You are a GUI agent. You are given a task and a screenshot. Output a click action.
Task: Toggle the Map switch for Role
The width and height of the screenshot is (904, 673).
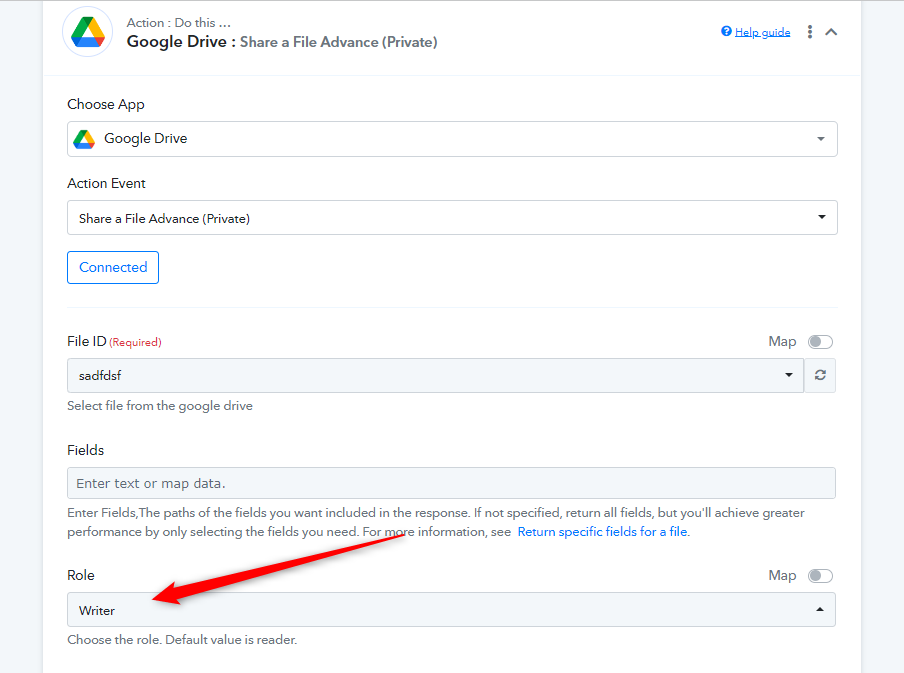tap(820, 576)
